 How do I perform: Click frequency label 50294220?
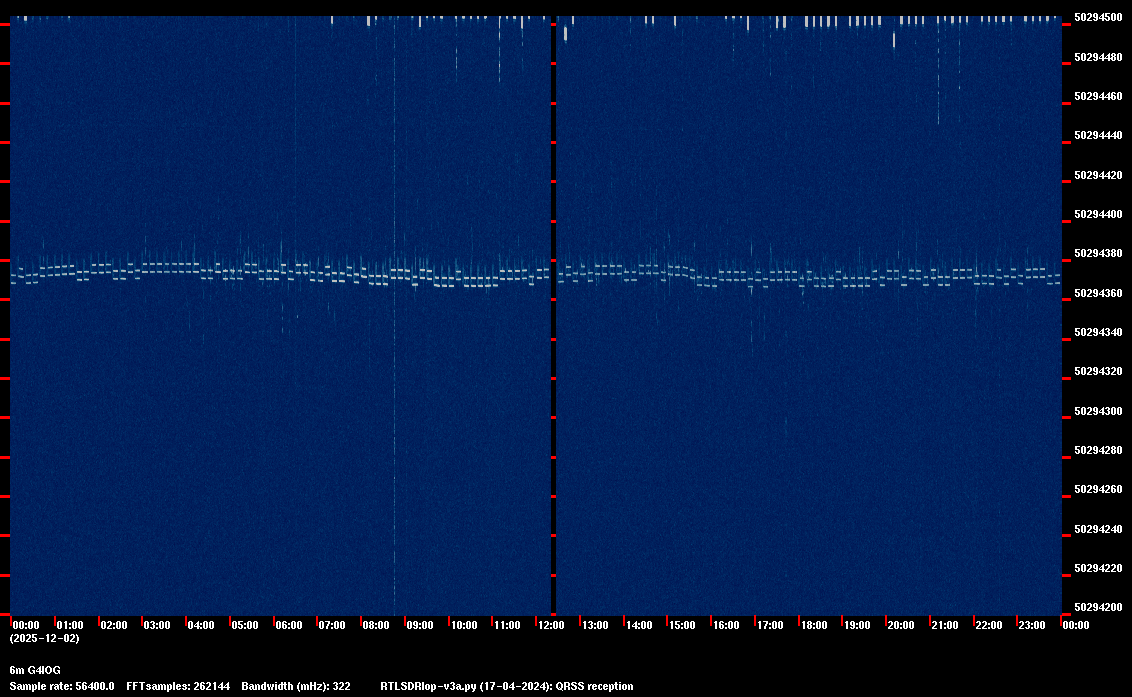coord(1099,568)
